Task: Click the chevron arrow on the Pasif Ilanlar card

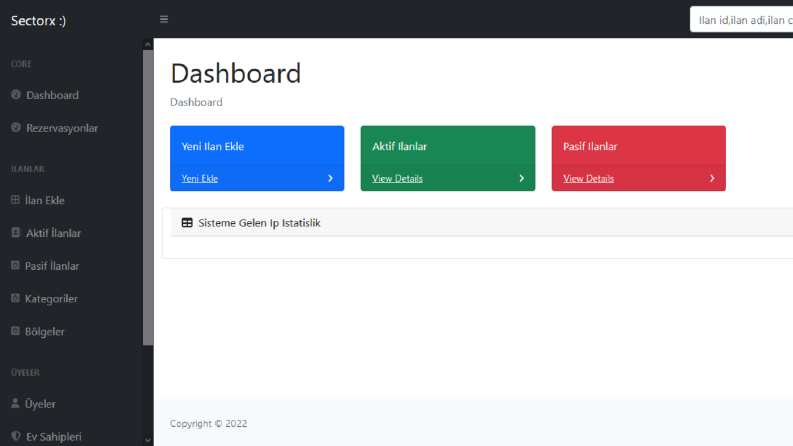Action: [712, 179]
